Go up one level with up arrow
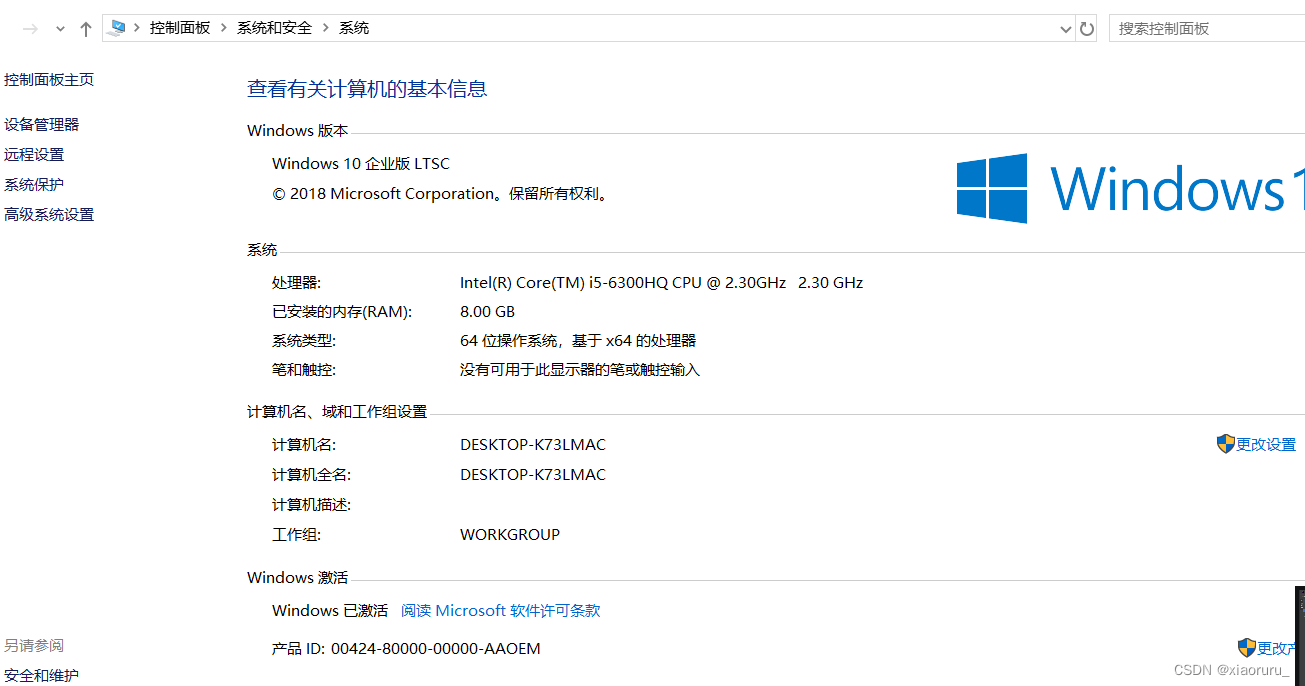Viewport: 1305px width, 686px height. 86,29
